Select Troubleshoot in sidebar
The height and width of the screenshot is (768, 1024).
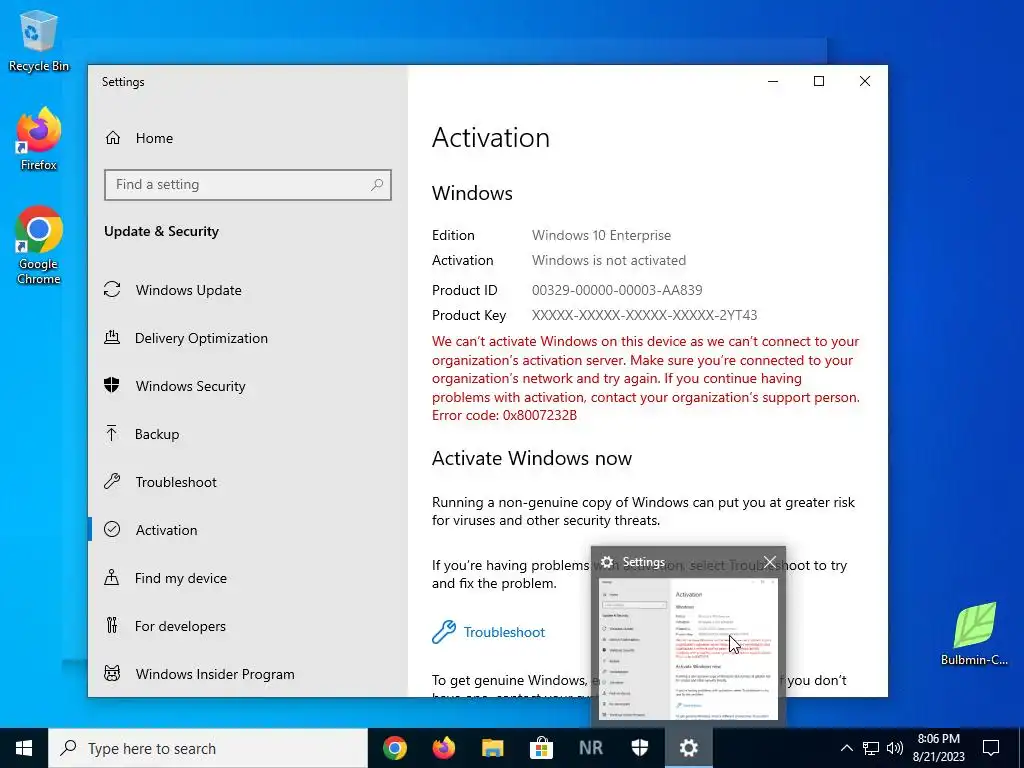(x=176, y=482)
